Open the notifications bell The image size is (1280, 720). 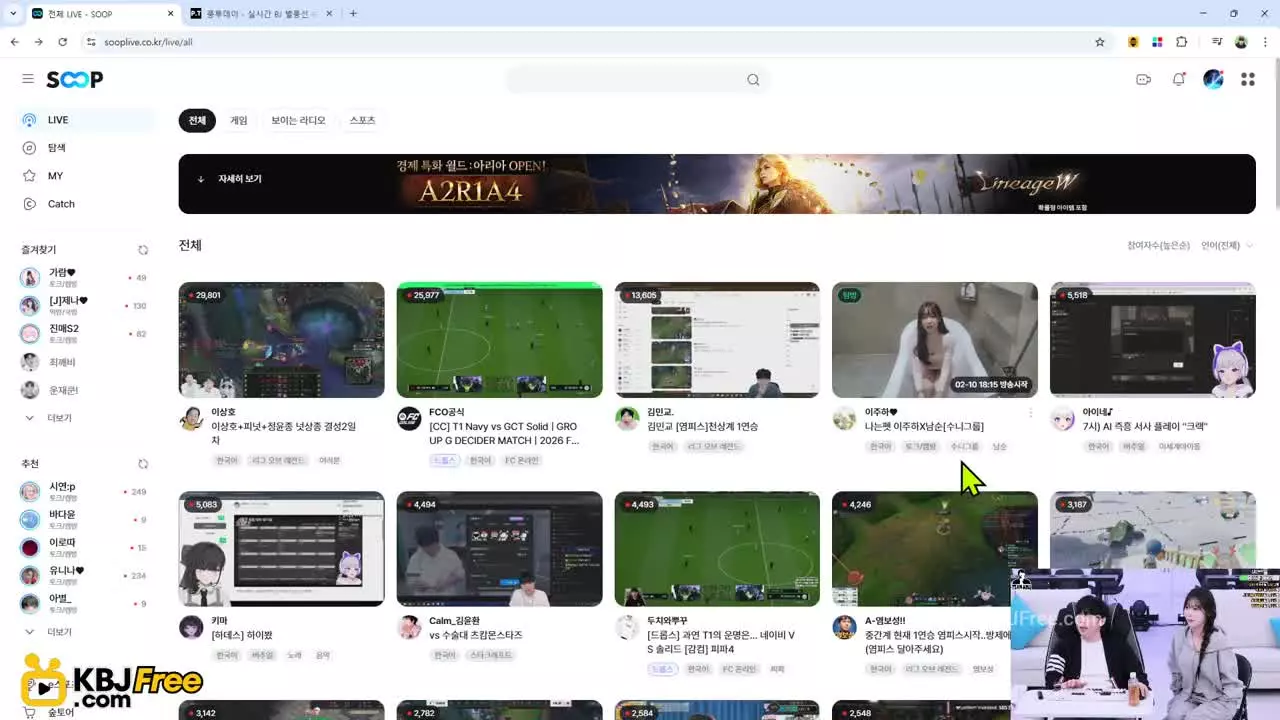1179,80
